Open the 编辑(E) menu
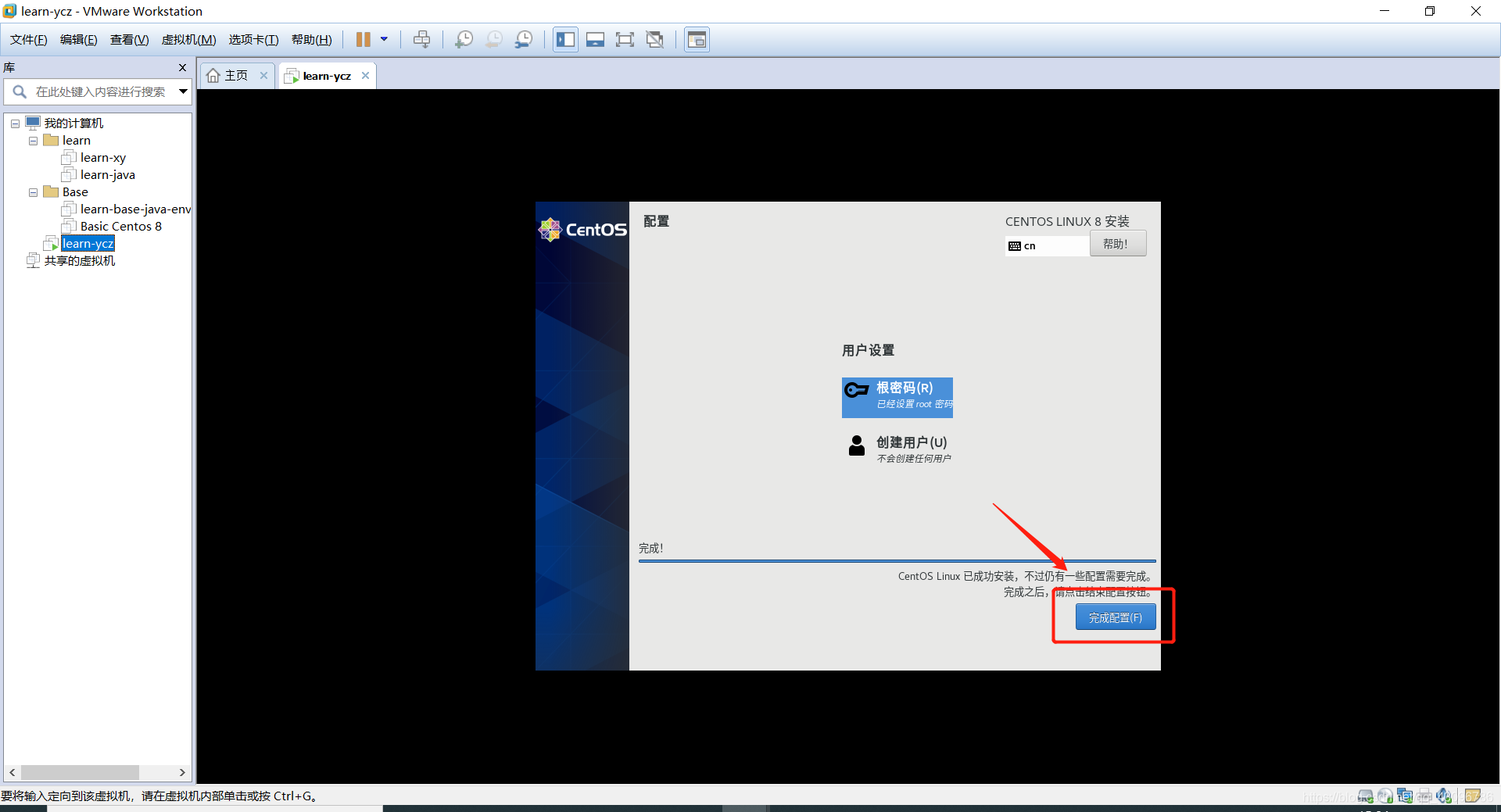Viewport: 1501px width, 812px height. (x=79, y=40)
